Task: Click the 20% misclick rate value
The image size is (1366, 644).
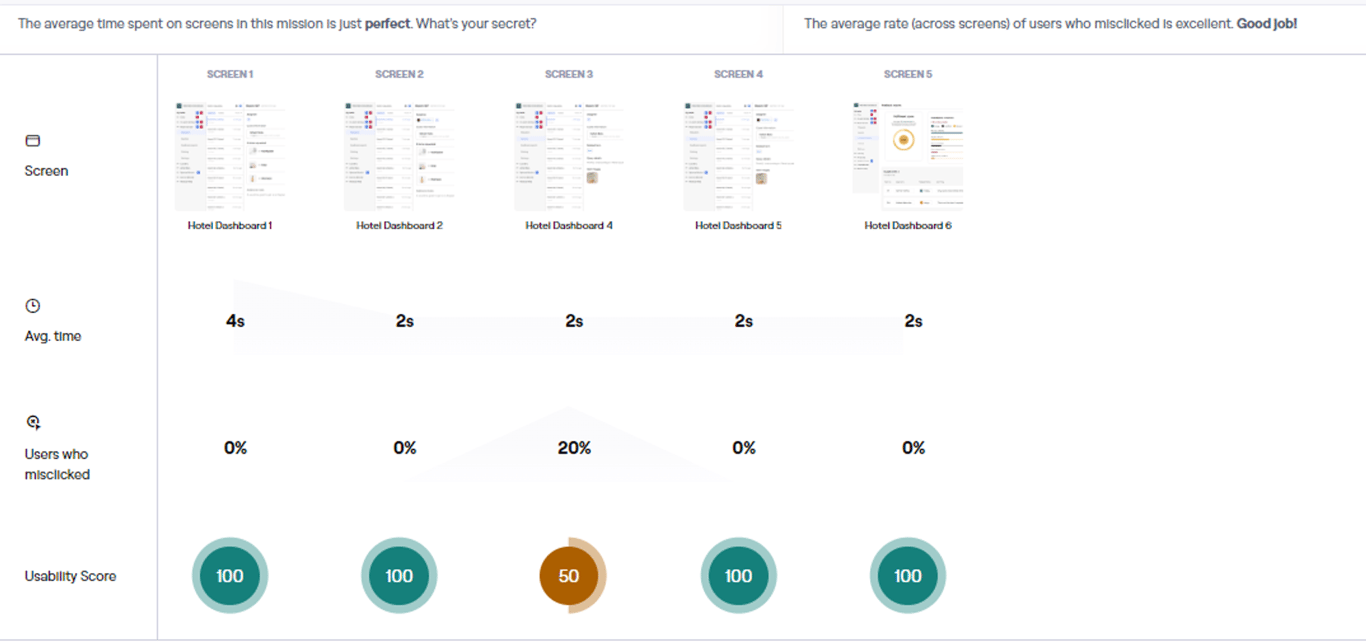Action: click(x=574, y=448)
